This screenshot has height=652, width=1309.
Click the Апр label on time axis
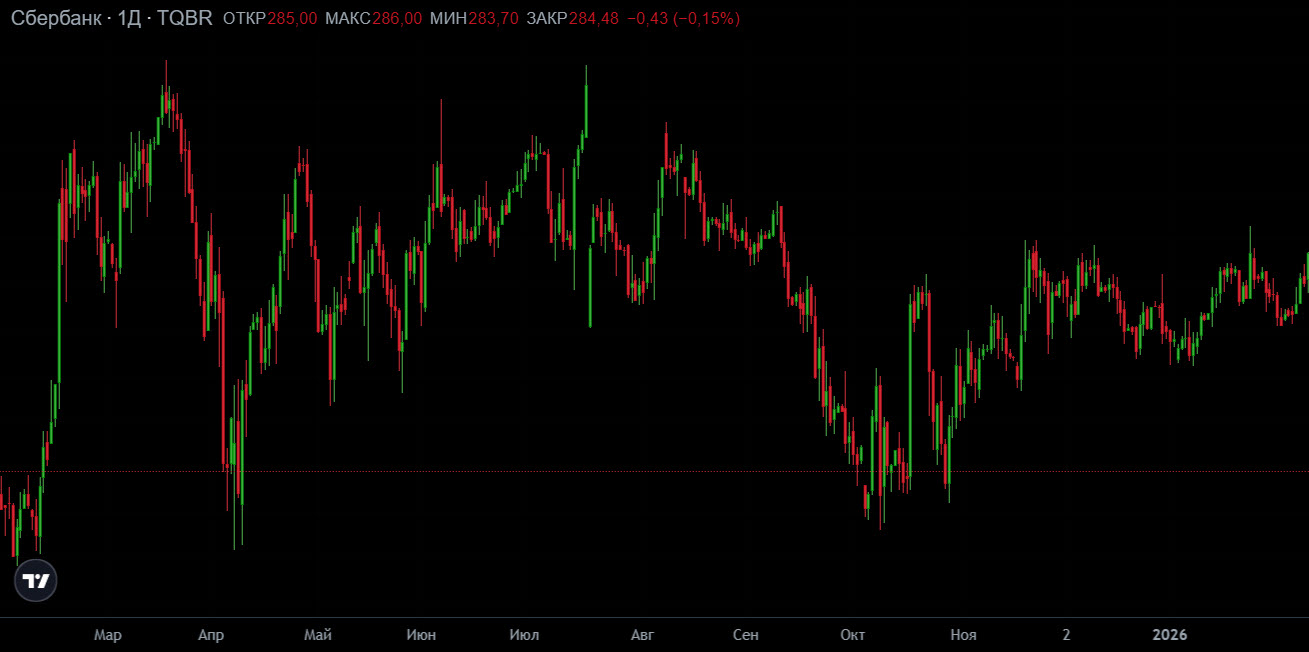point(211,635)
